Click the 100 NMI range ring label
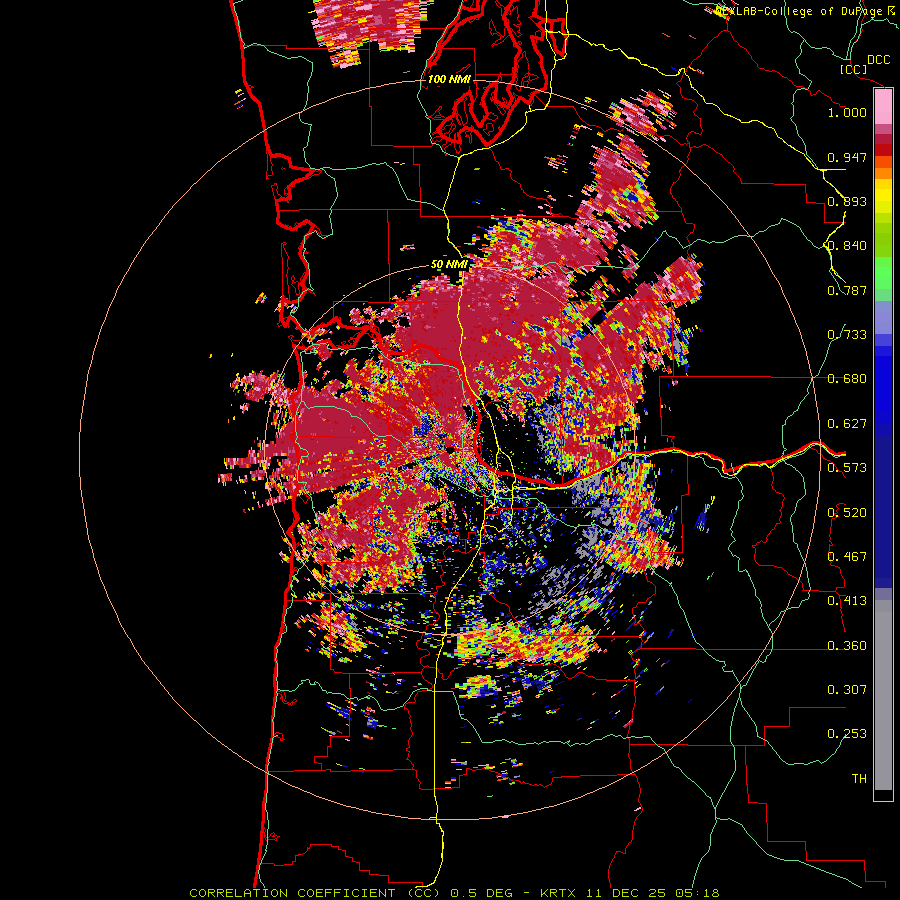Viewport: 900px width, 900px height. pyautogui.click(x=449, y=79)
